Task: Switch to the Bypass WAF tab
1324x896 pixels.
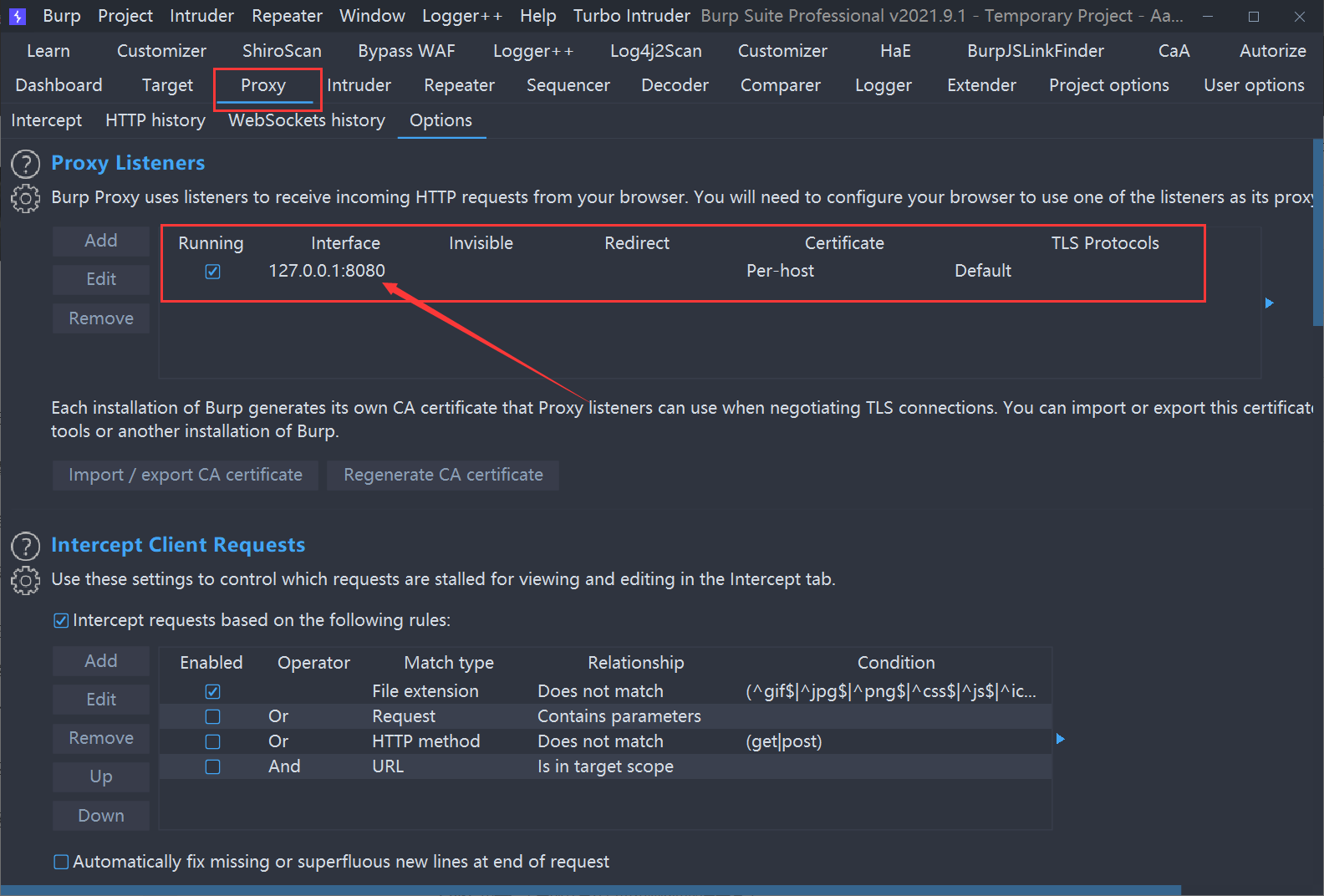Action: pyautogui.click(x=406, y=51)
